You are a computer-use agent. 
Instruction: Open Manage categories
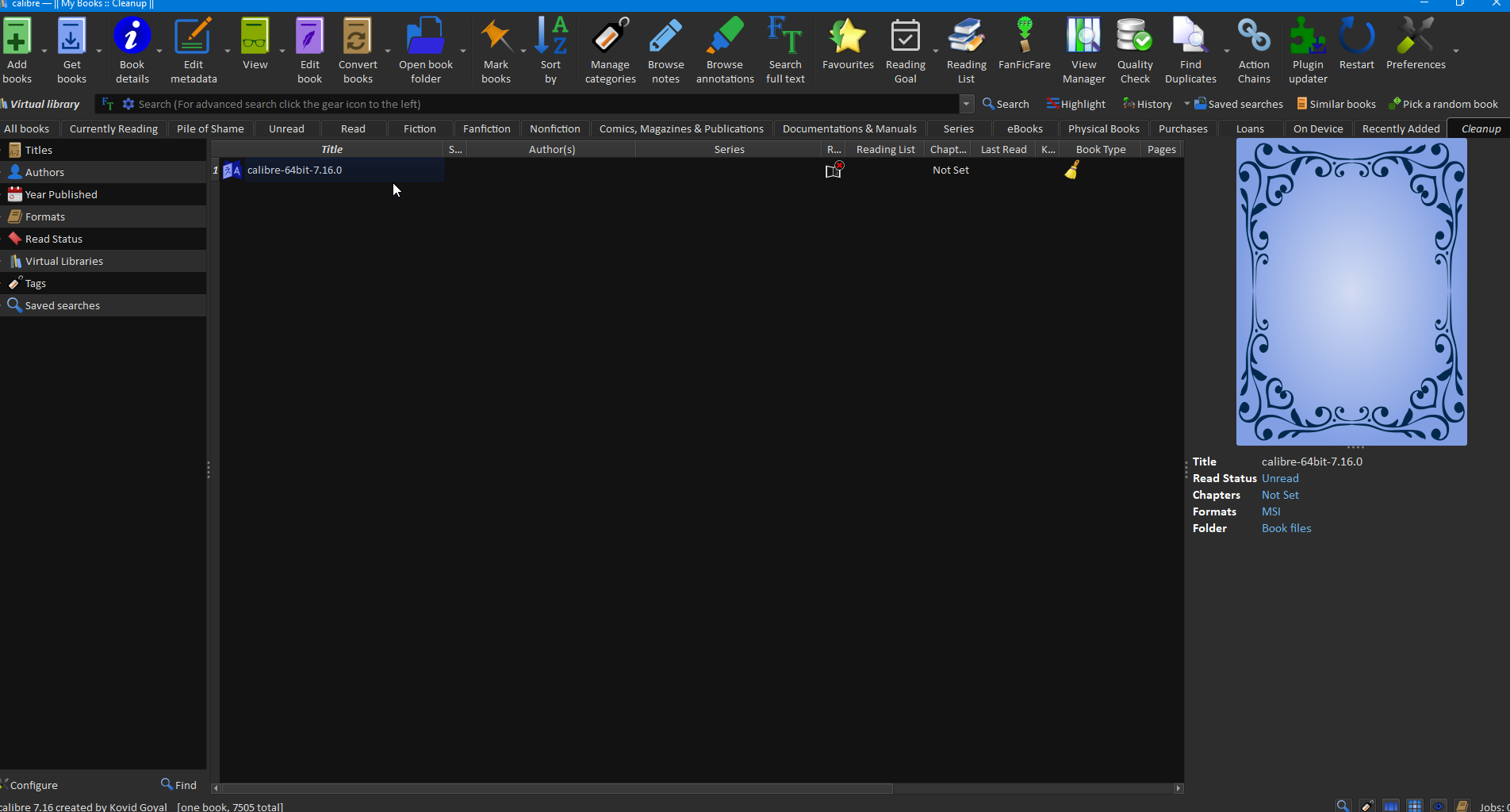[x=610, y=50]
